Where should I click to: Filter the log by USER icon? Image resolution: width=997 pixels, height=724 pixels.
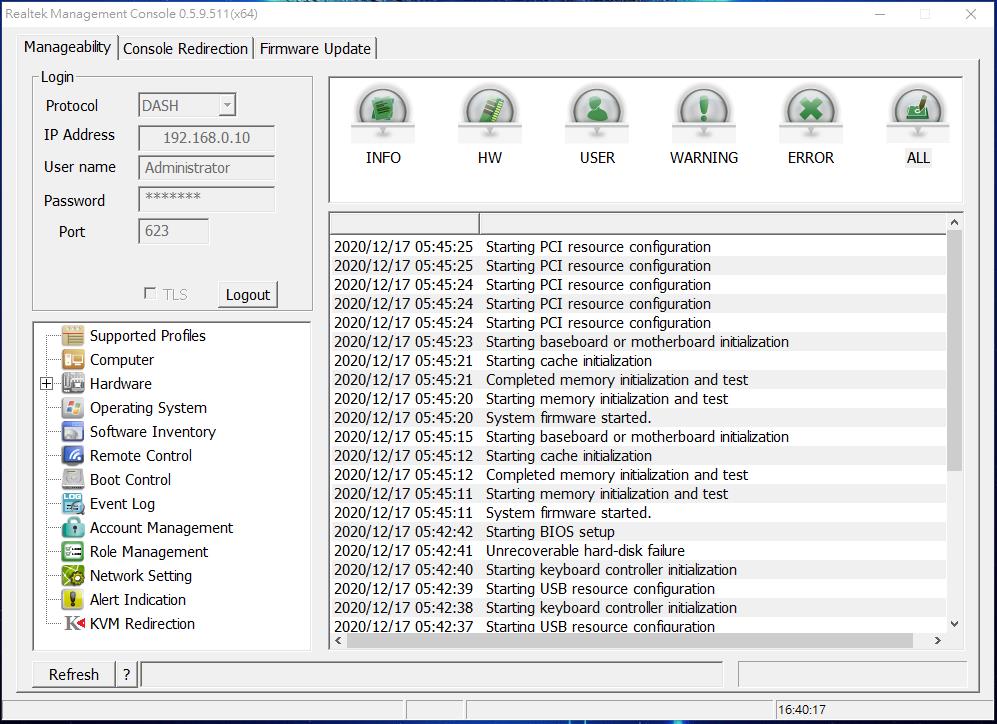(597, 111)
